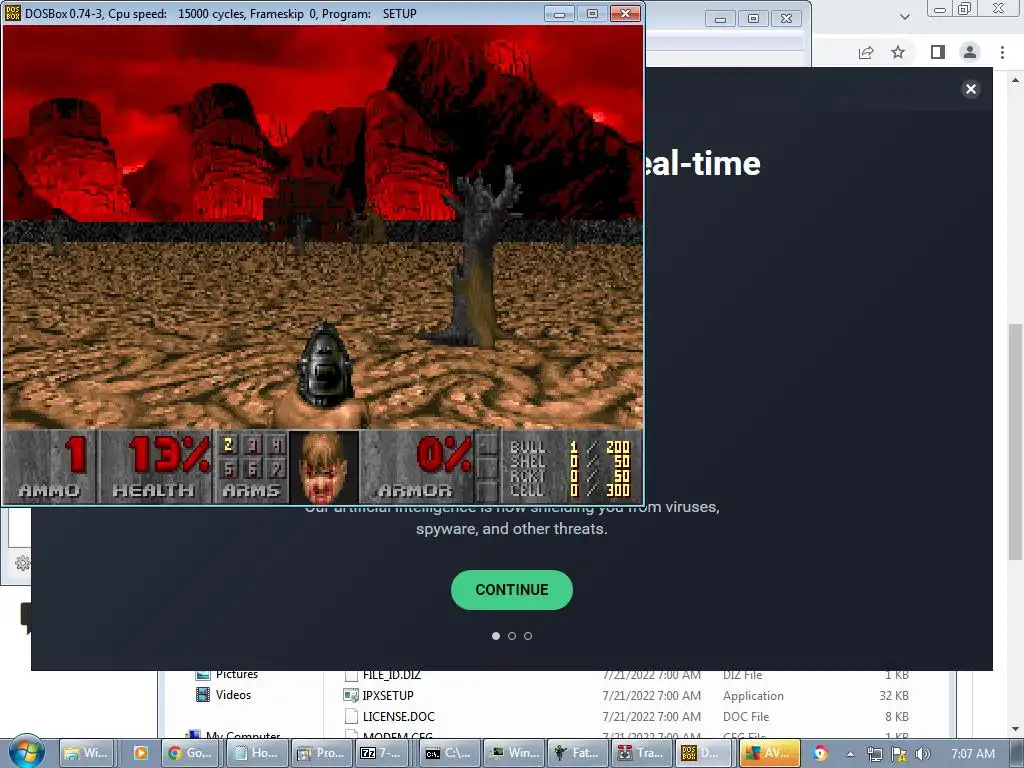Switch to the AVG taskbar item
This screenshot has height=768, width=1024.
[x=770, y=753]
